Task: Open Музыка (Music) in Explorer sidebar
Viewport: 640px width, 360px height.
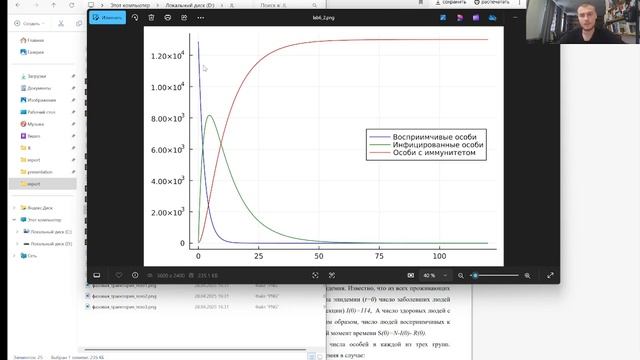Action: (32, 124)
